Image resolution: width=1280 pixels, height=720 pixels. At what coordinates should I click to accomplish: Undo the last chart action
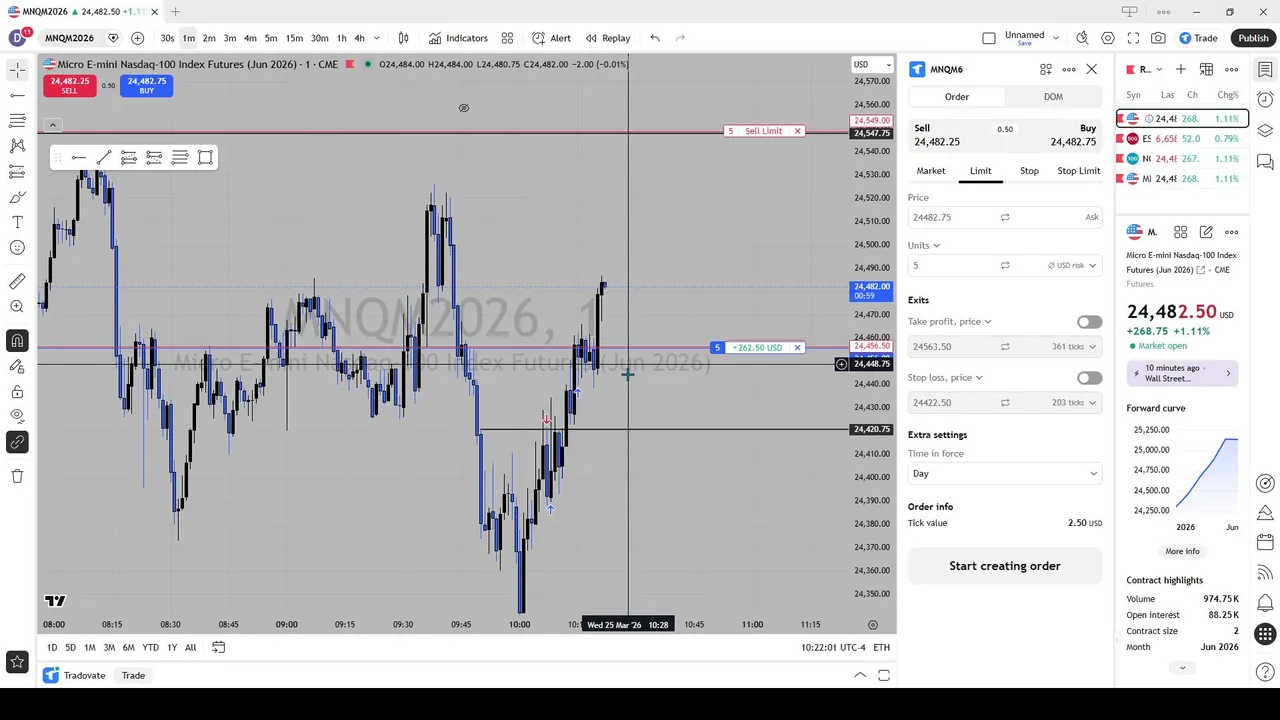pos(655,38)
